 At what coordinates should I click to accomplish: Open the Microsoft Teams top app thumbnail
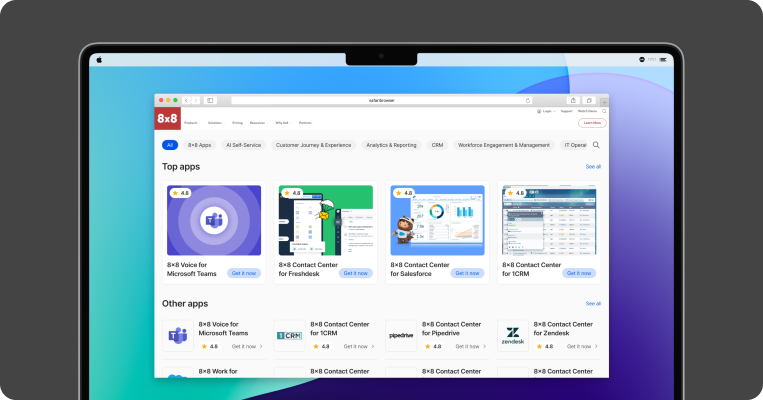pyautogui.click(x=214, y=220)
